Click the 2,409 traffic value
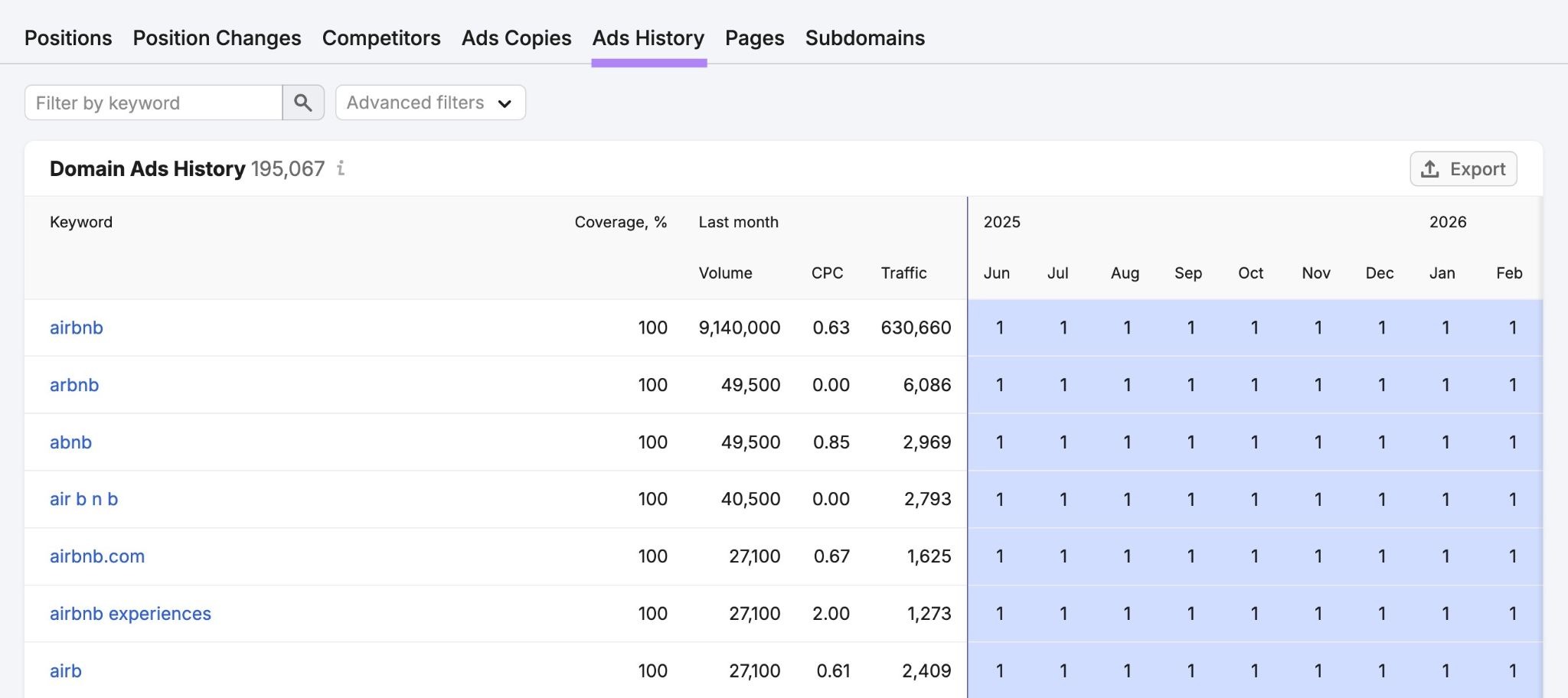The width and height of the screenshot is (1568, 698). pyautogui.click(x=926, y=671)
